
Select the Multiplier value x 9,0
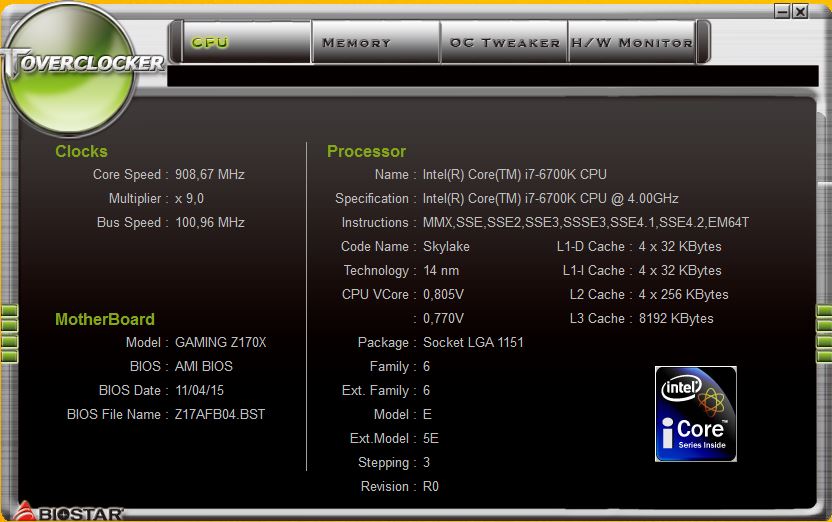[189, 199]
